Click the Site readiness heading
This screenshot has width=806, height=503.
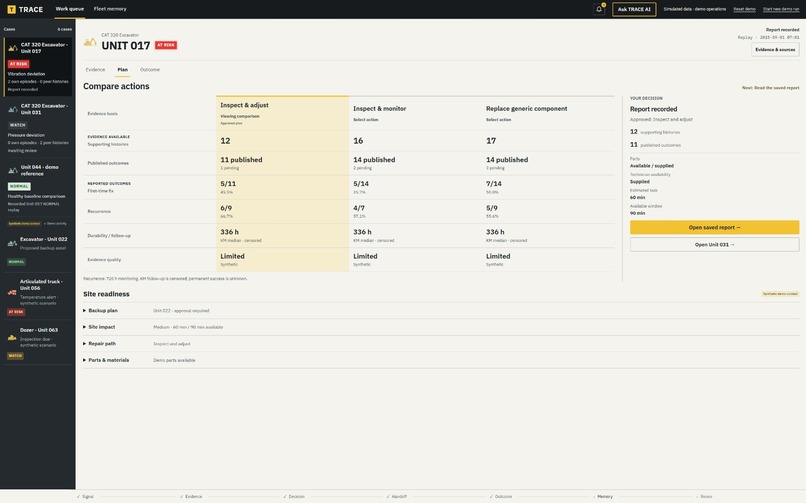click(106, 294)
